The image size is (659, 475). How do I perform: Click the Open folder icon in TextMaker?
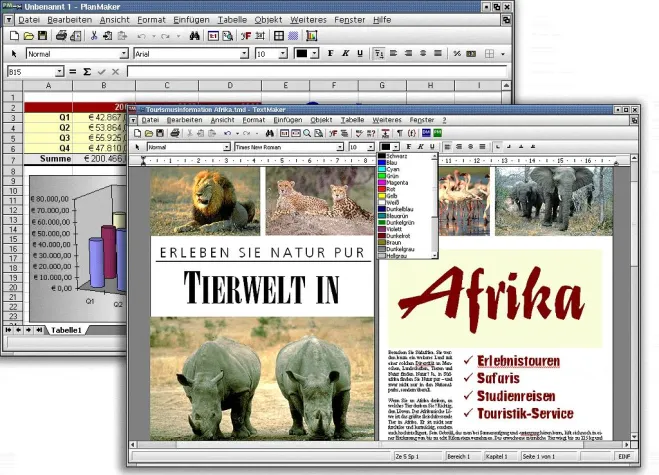(149, 132)
